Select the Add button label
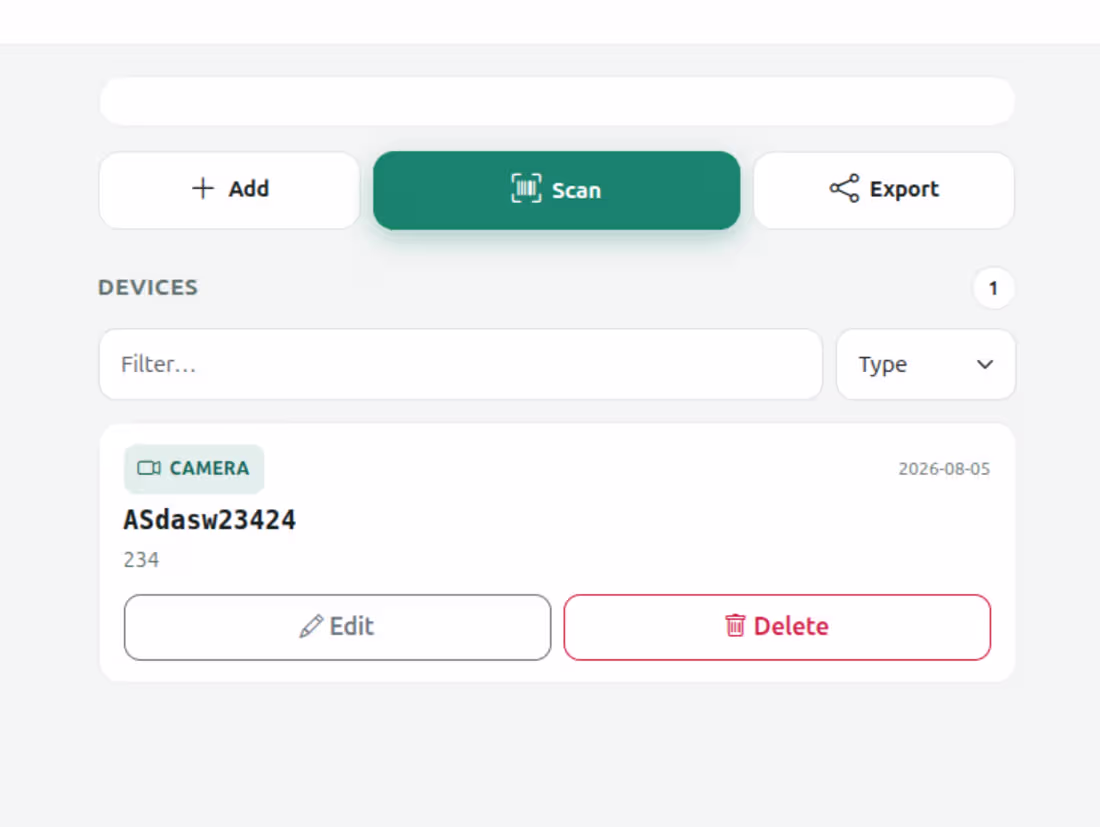The width and height of the screenshot is (1100, 827). [x=248, y=189]
